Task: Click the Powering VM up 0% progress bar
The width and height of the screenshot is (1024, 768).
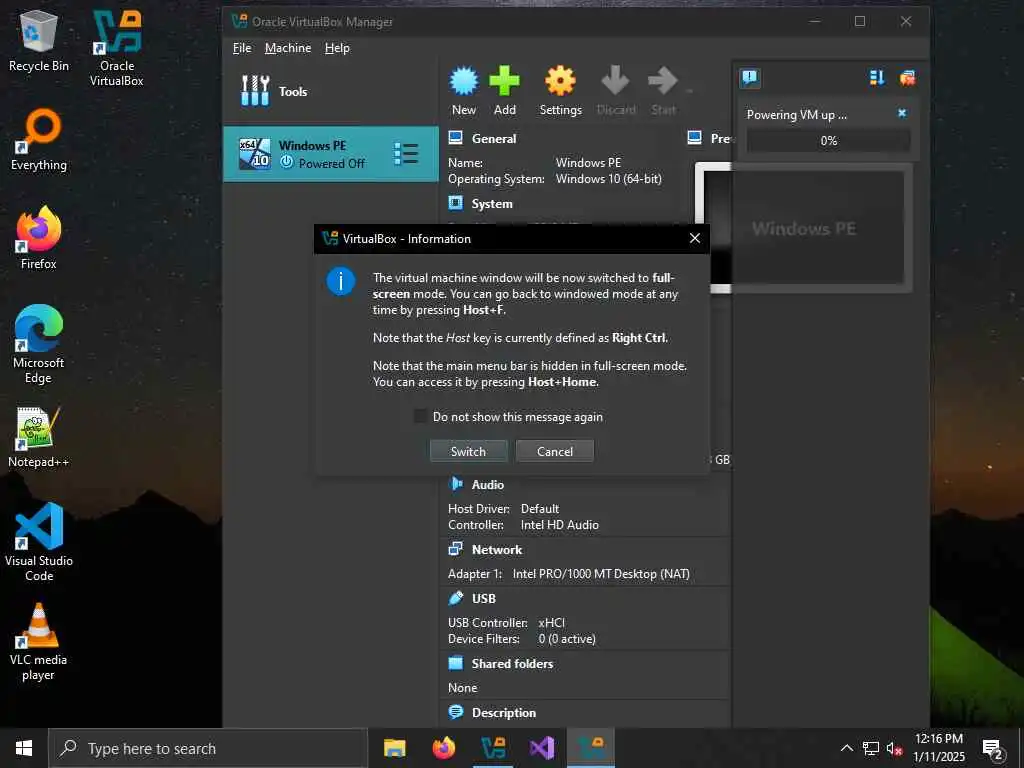Action: click(x=828, y=140)
